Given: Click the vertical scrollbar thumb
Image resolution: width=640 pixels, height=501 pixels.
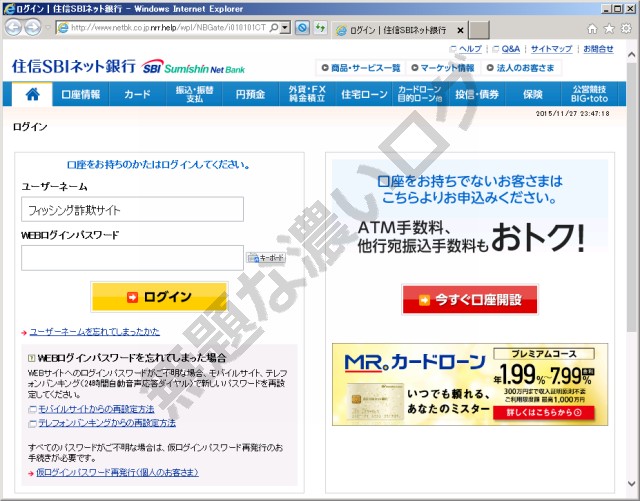Looking at the screenshot, I should click(x=631, y=197).
